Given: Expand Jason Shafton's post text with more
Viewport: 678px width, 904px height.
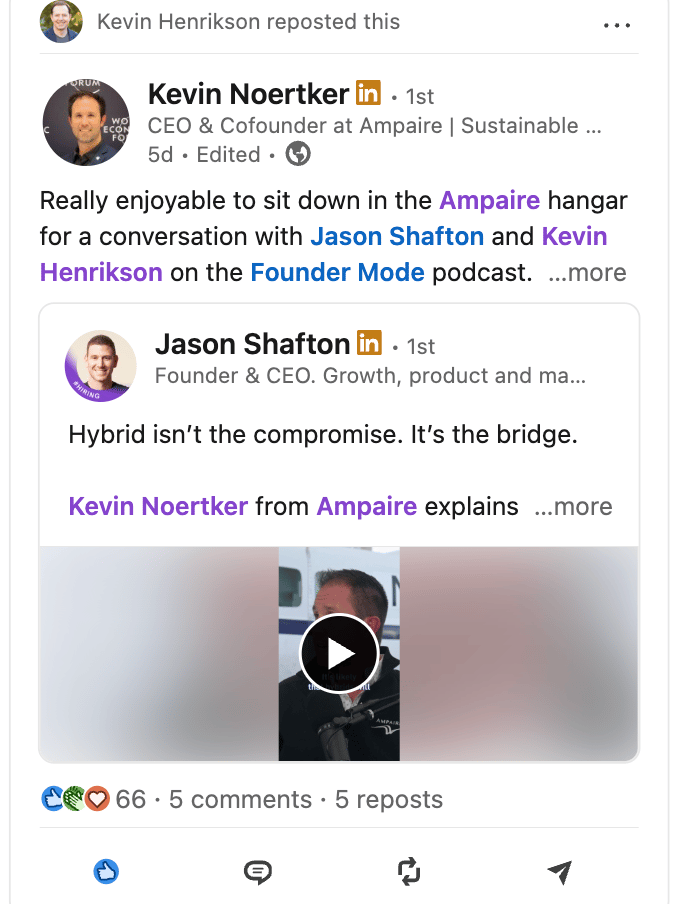Looking at the screenshot, I should point(574,506).
